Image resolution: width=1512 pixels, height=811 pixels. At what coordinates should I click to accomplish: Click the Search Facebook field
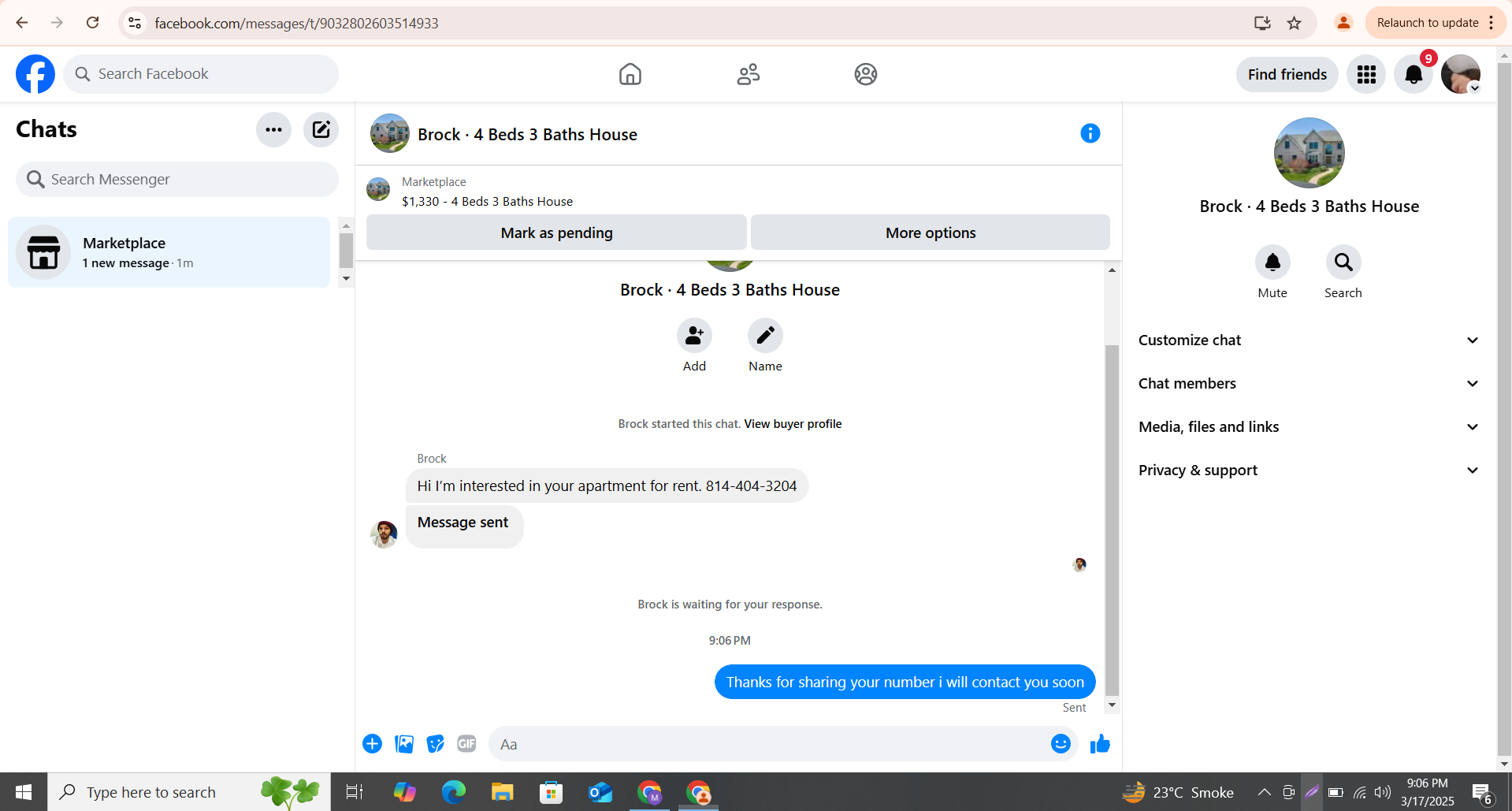pyautogui.click(x=201, y=74)
